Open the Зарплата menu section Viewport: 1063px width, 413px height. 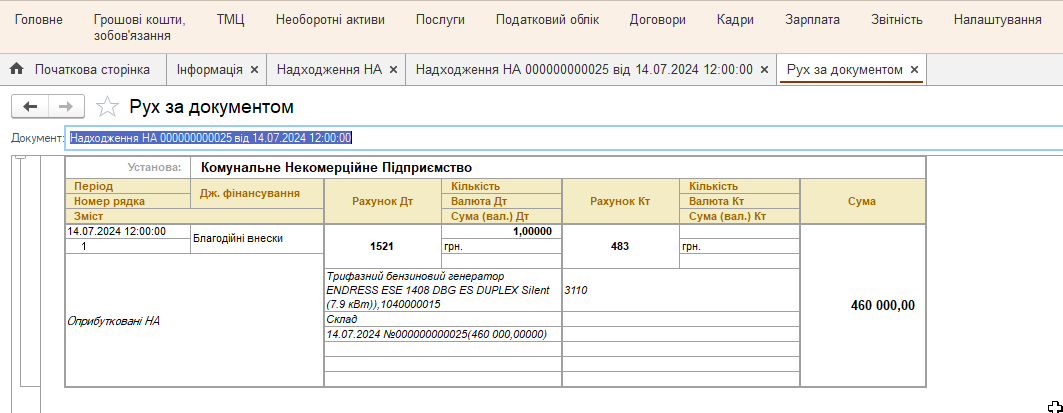[x=812, y=20]
